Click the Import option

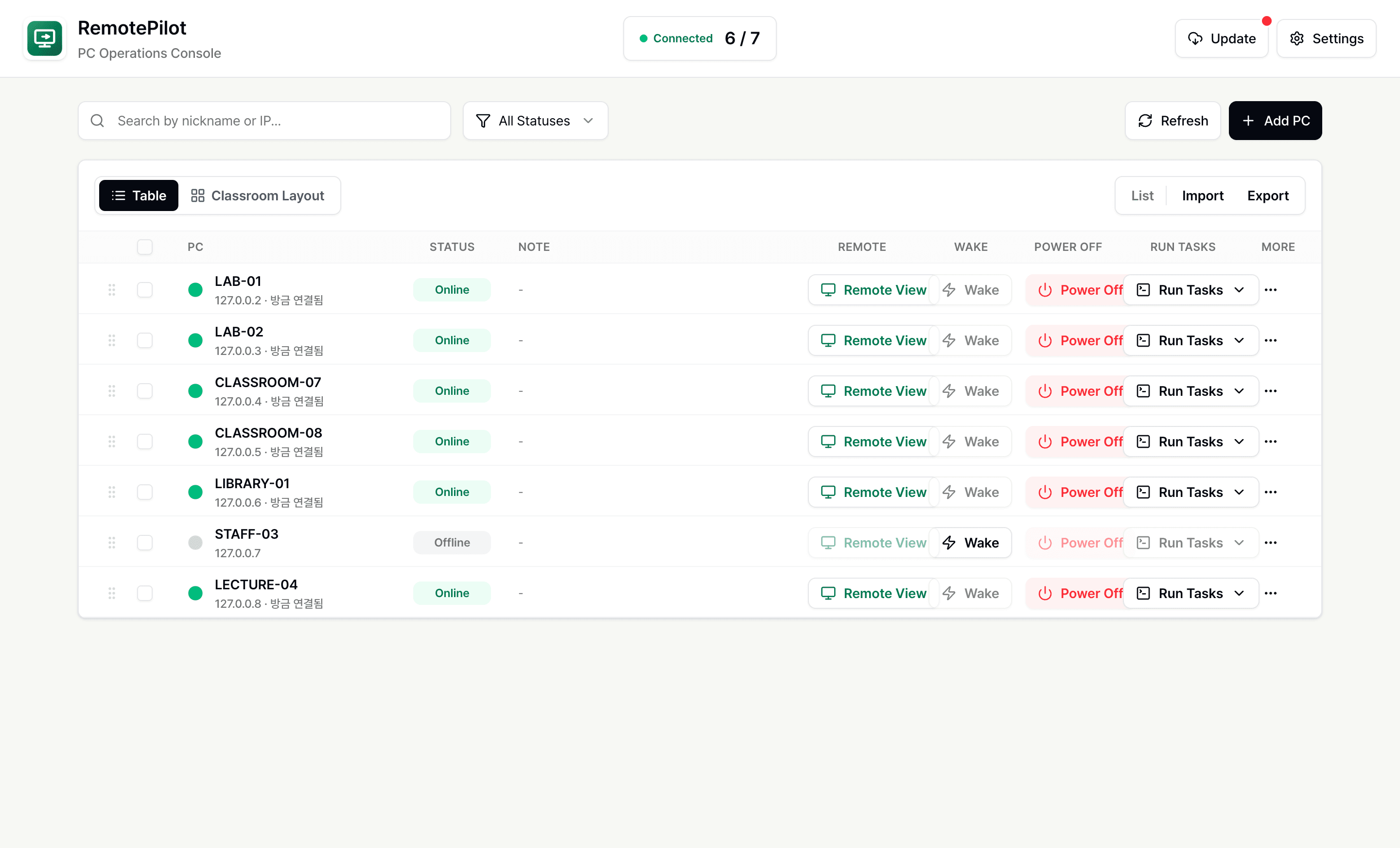coord(1203,195)
